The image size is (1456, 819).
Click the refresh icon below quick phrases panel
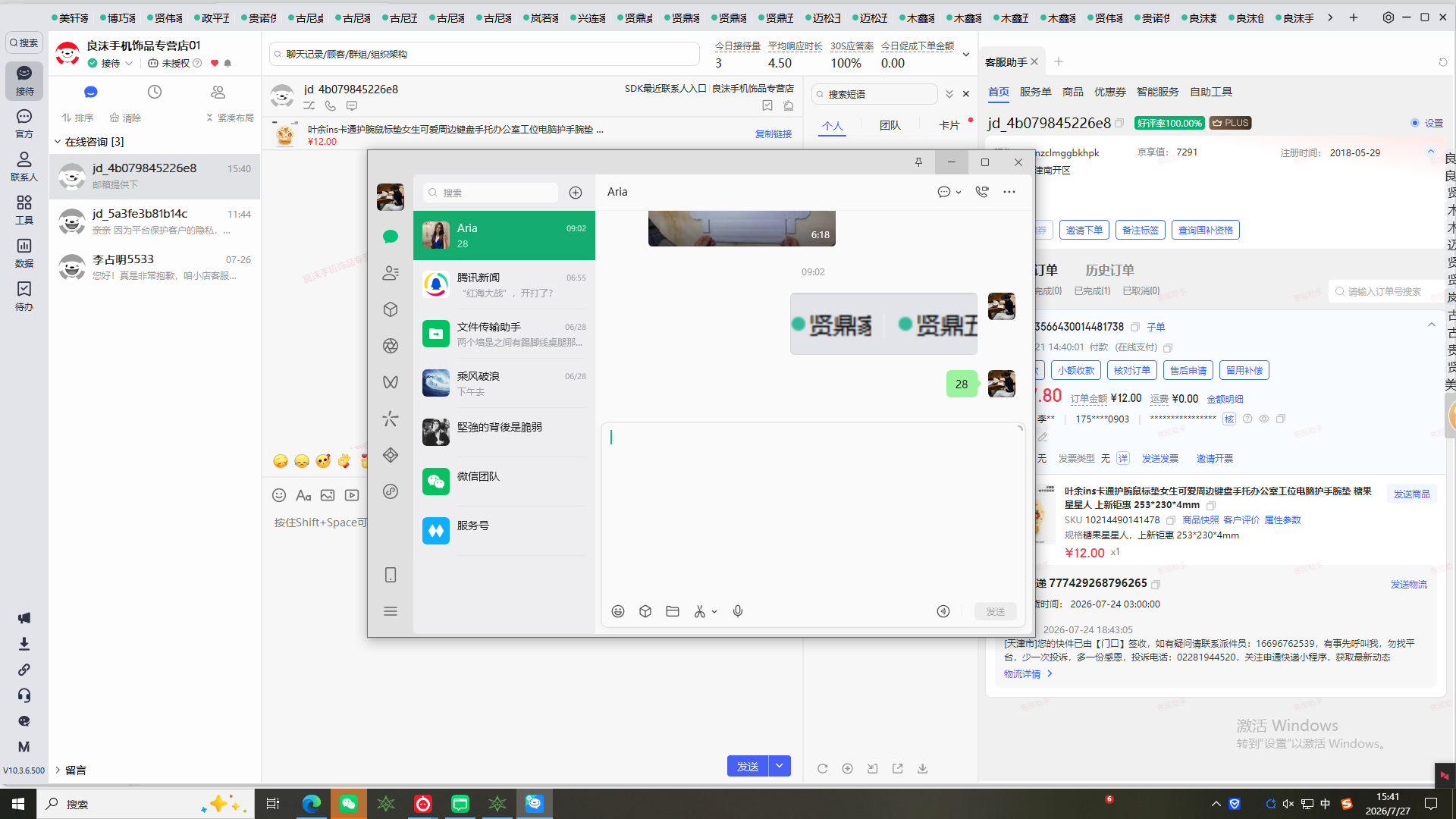pos(823,768)
